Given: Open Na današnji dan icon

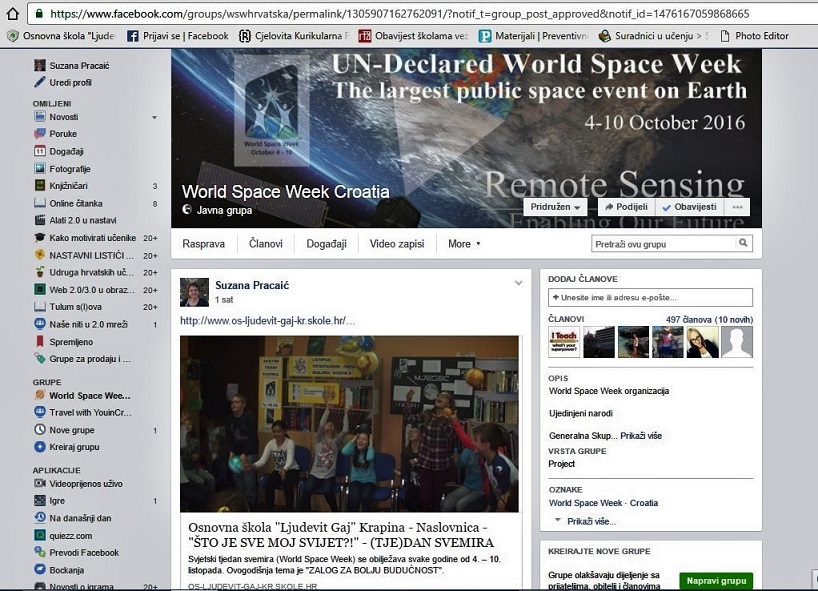Looking at the screenshot, I should [x=40, y=518].
